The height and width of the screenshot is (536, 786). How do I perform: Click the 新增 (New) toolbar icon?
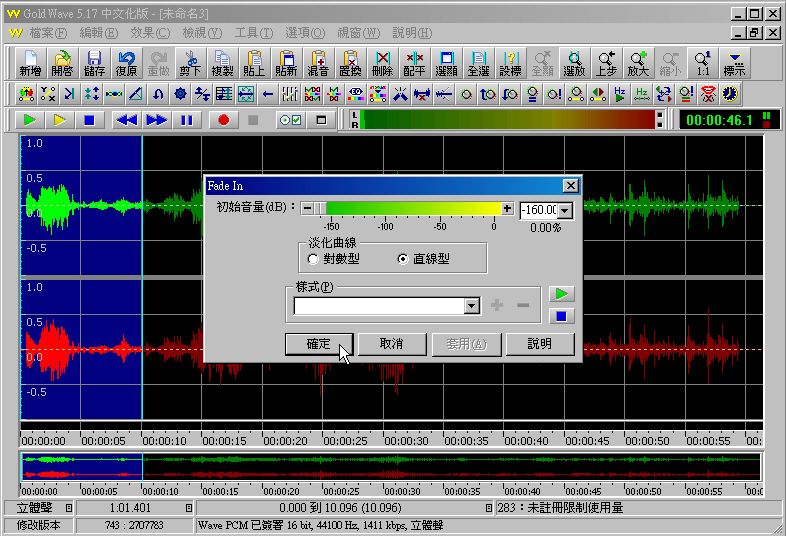pos(30,64)
